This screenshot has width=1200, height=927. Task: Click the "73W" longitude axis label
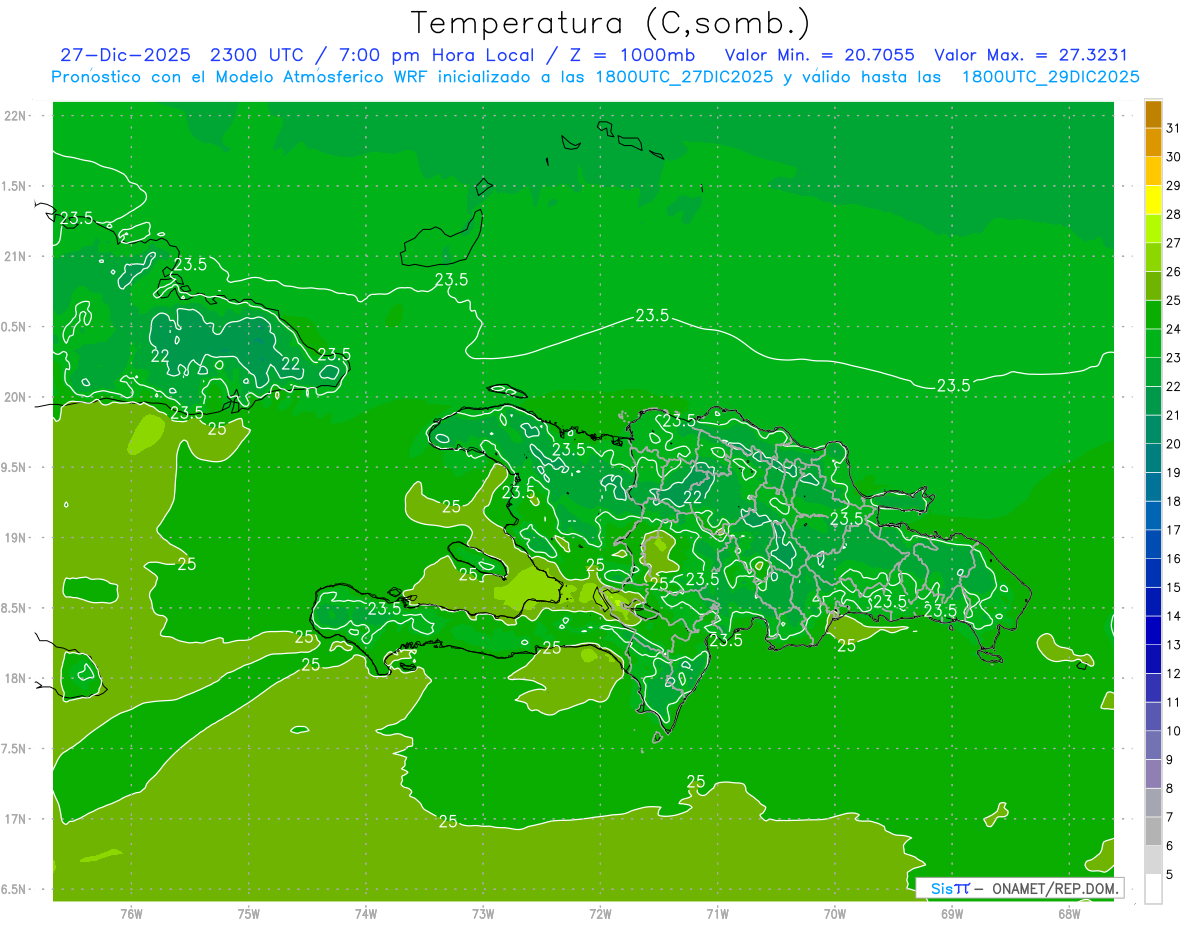(483, 914)
